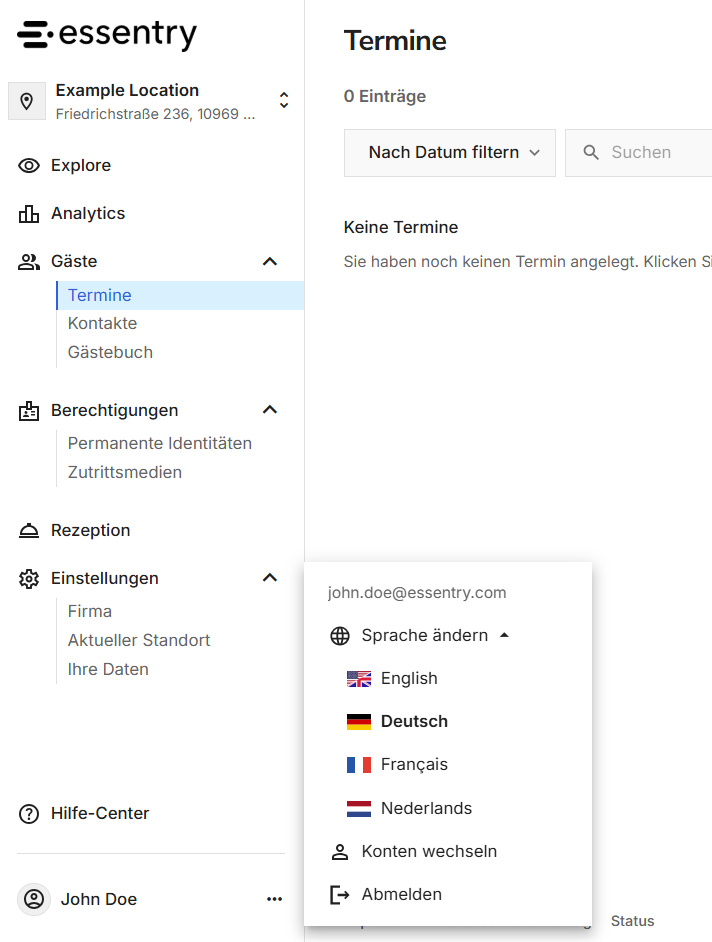This screenshot has height=942, width=712.
Task: Click the Hilfe-Center question mark icon
Action: 29,813
